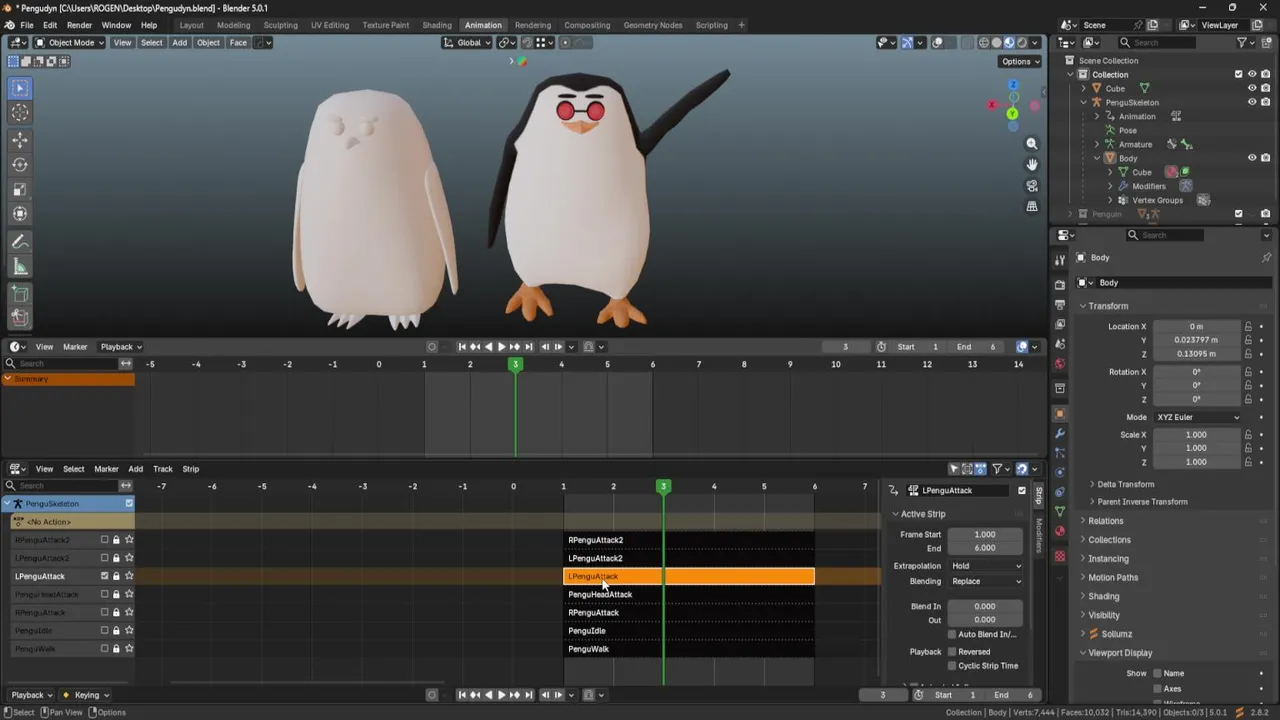Switch to the Shading workspace tab
The height and width of the screenshot is (720, 1280).
point(437,25)
